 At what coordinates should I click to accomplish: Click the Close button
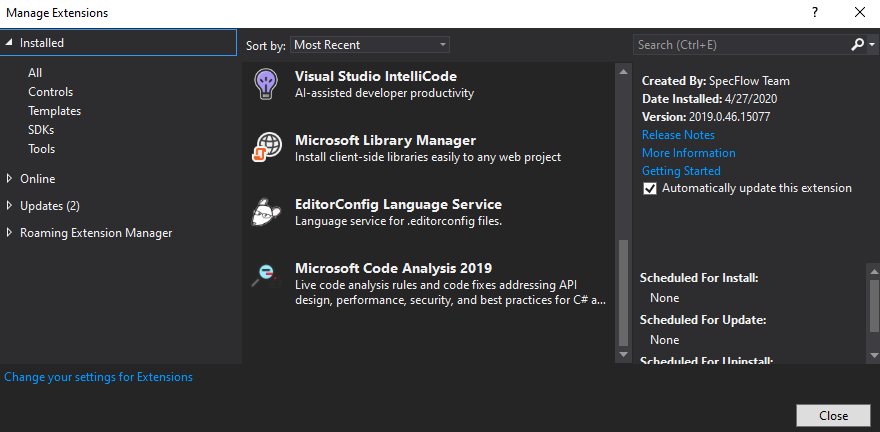point(833,416)
